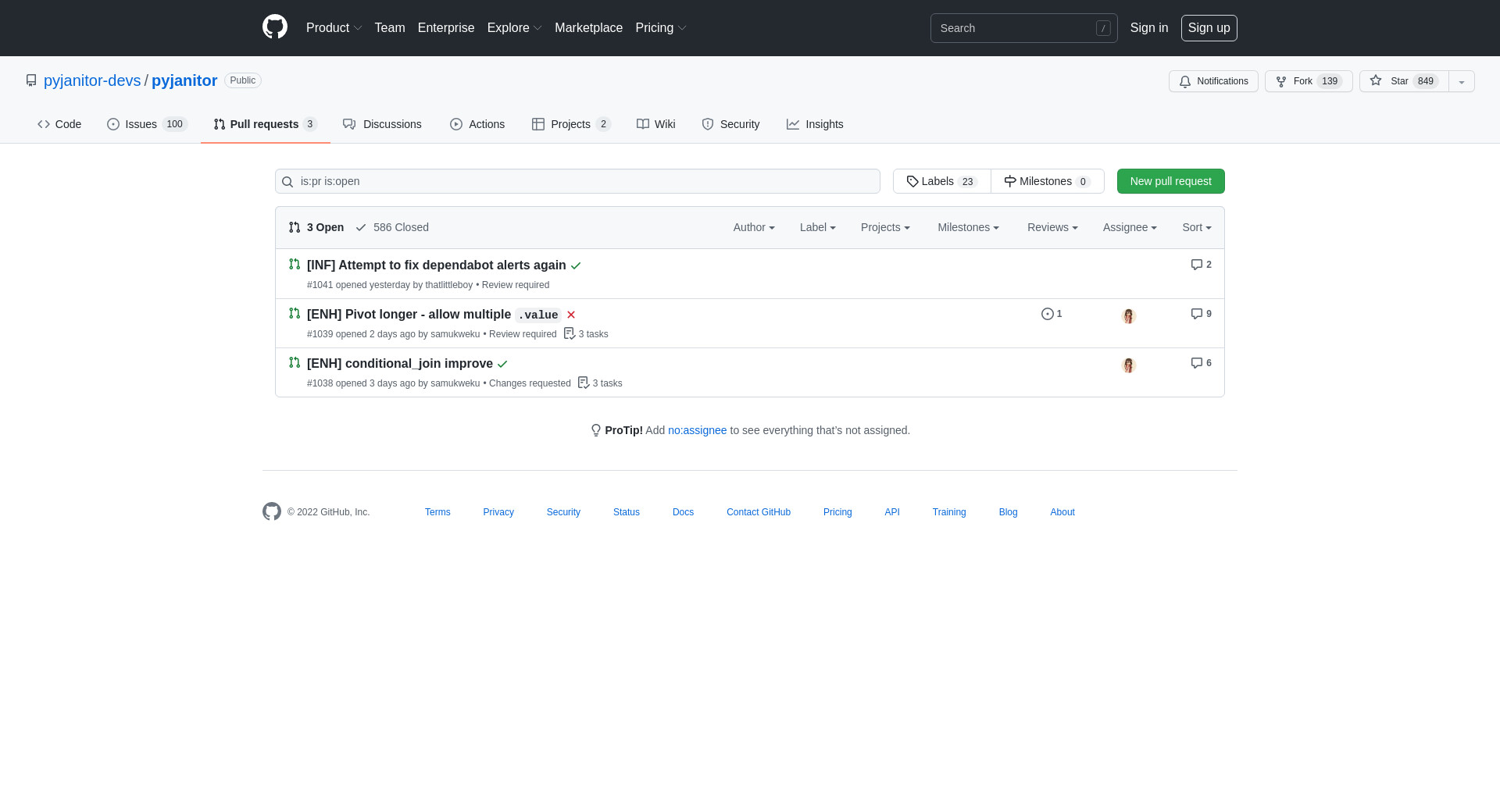This screenshot has width=1500, height=812.
Task: Click the GitHub logo in header
Action: (275, 27)
